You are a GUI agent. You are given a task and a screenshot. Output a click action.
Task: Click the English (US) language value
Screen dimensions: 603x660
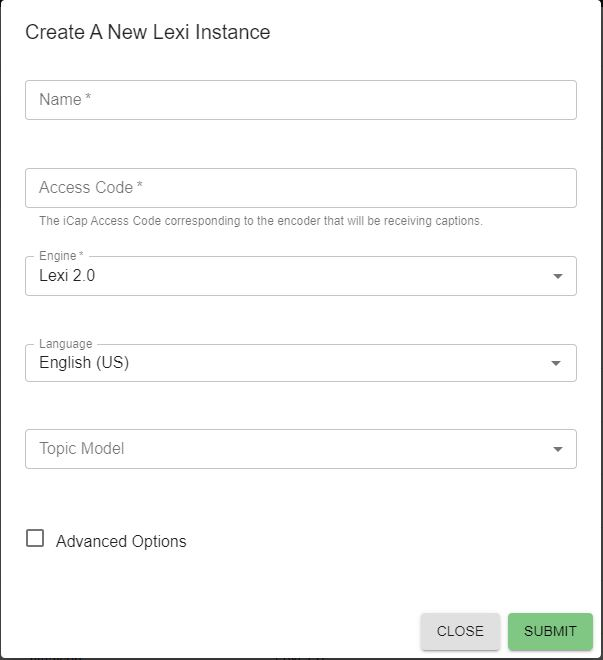(84, 363)
